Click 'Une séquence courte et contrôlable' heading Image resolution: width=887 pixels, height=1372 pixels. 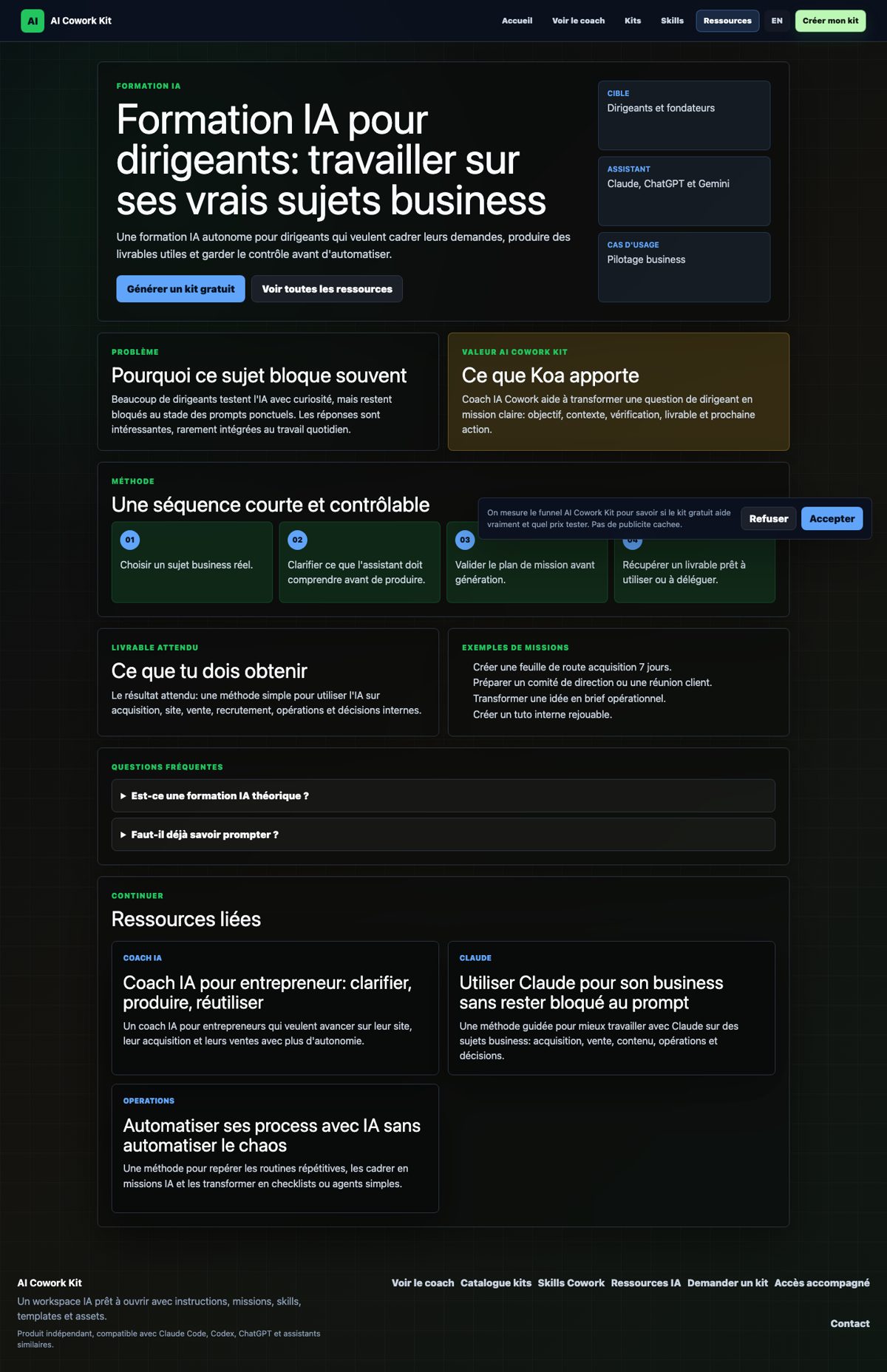[x=271, y=505]
